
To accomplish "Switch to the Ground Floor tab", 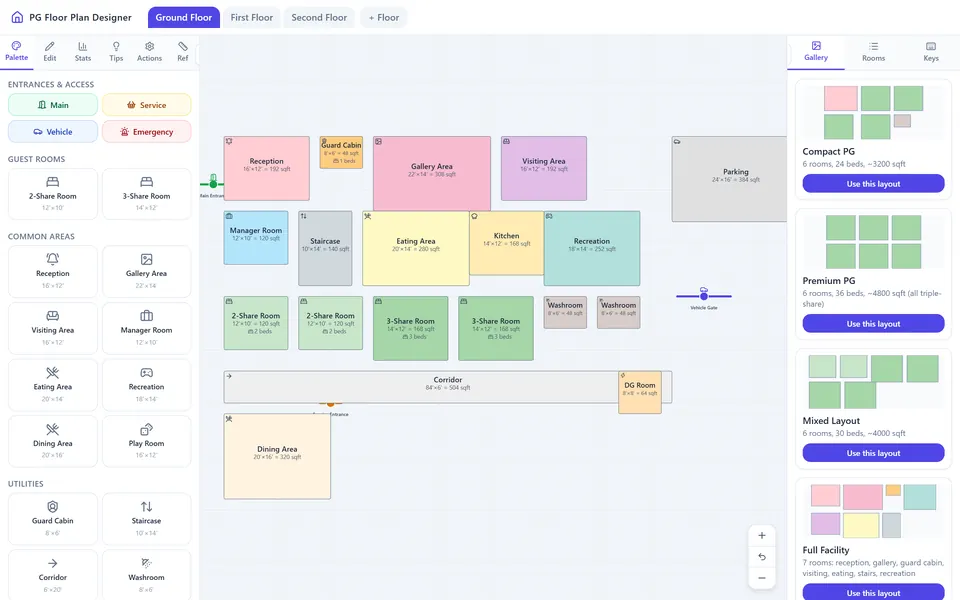I will [184, 17].
